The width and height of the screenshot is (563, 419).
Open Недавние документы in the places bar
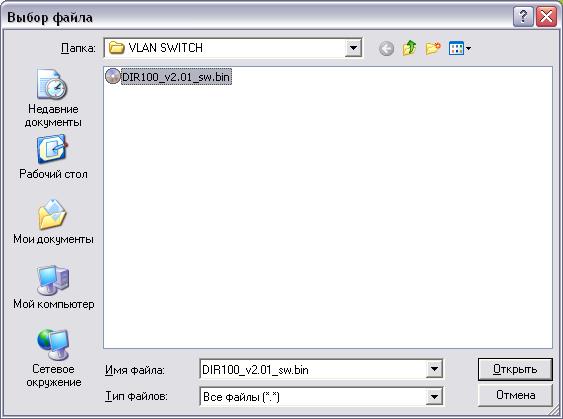click(x=53, y=98)
